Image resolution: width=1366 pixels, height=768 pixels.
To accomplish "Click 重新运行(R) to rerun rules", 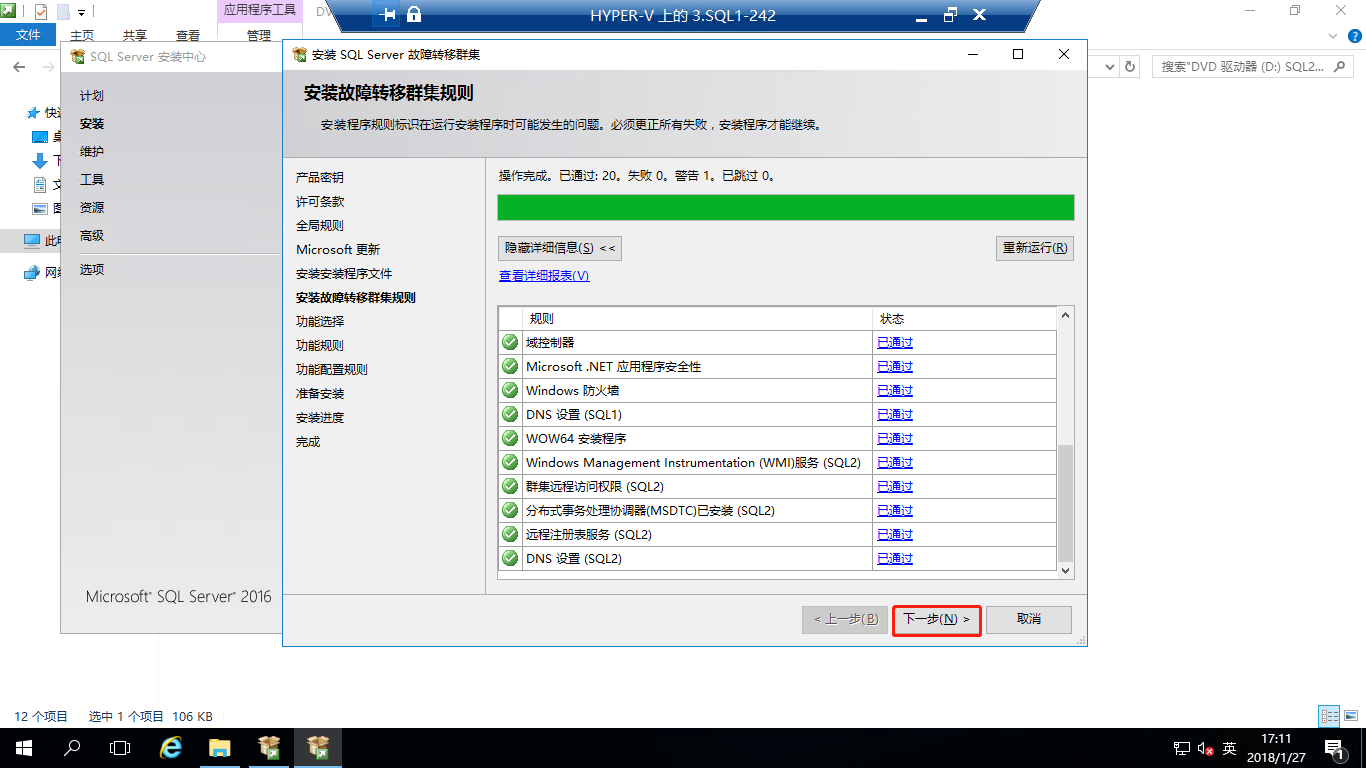I will pos(1035,248).
